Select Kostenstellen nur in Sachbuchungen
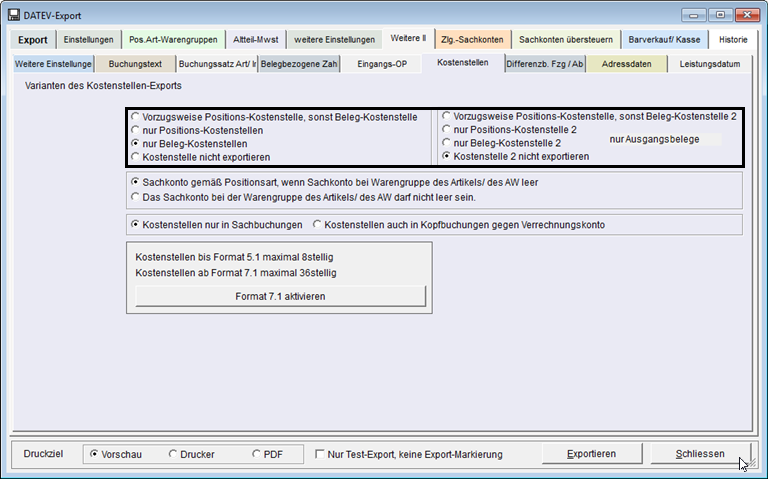 pyautogui.click(x=216, y=224)
